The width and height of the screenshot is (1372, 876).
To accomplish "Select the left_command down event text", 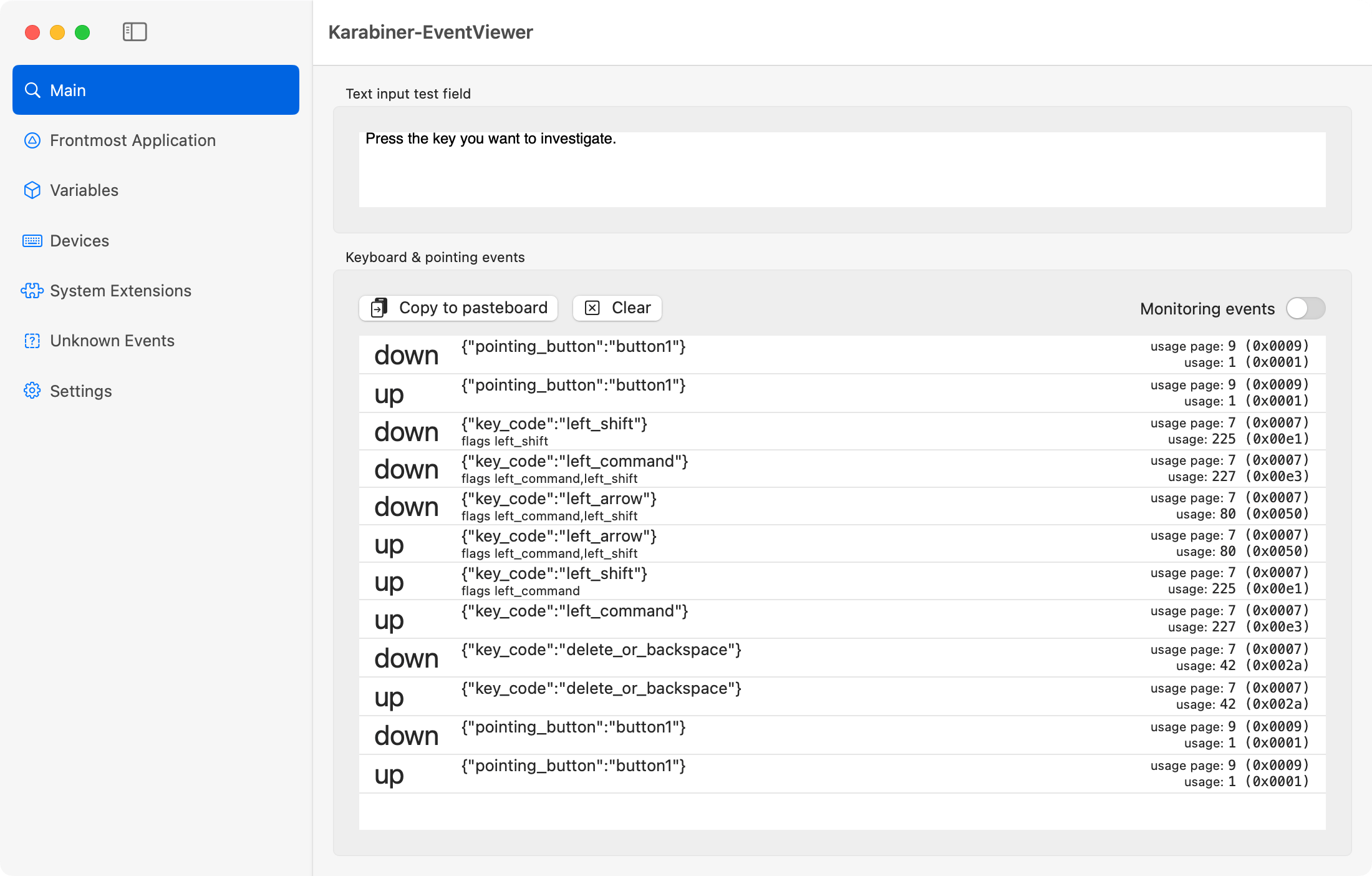I will coord(574,462).
